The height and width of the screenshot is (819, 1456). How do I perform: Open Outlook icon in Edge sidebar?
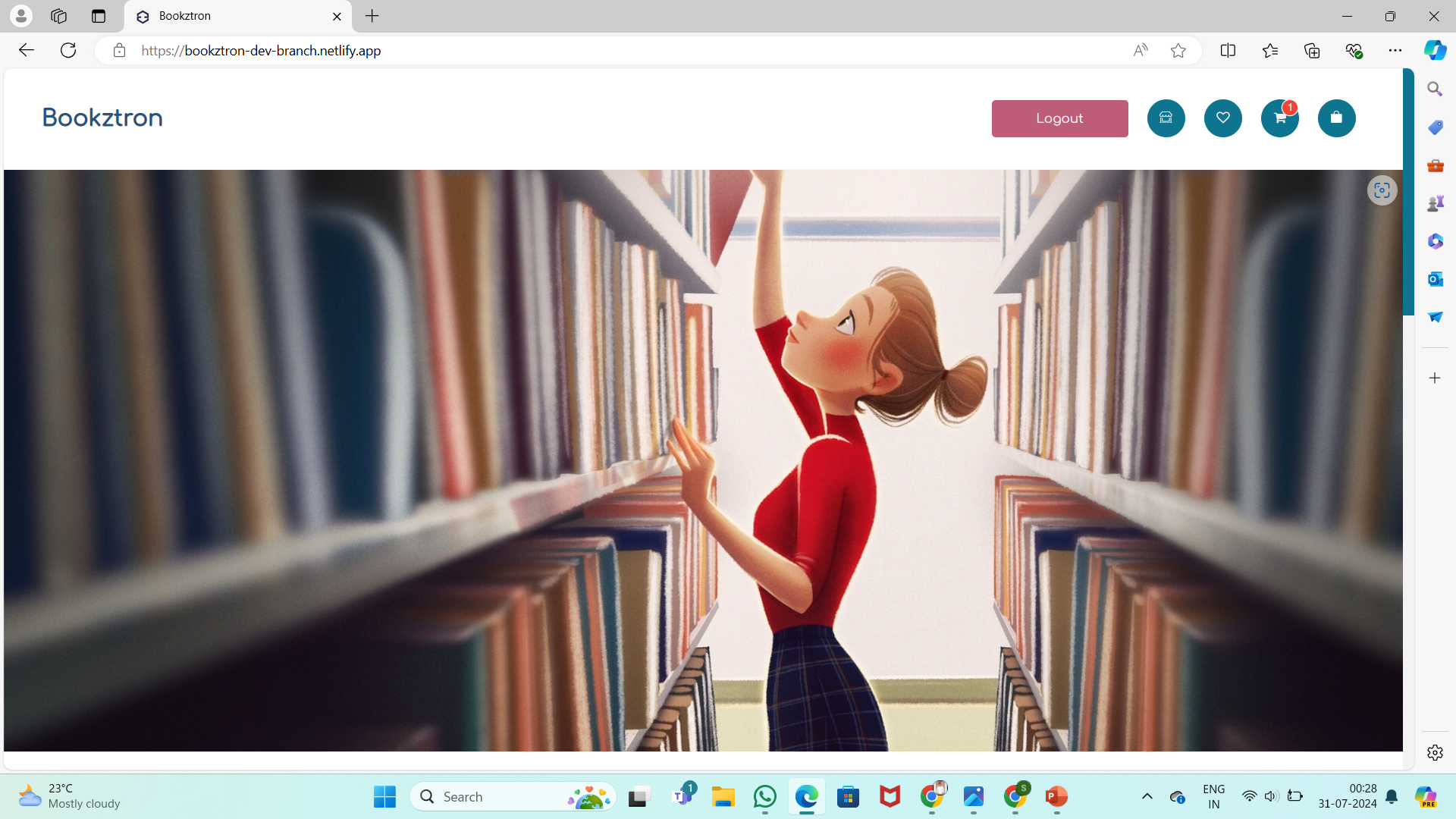pyautogui.click(x=1435, y=279)
